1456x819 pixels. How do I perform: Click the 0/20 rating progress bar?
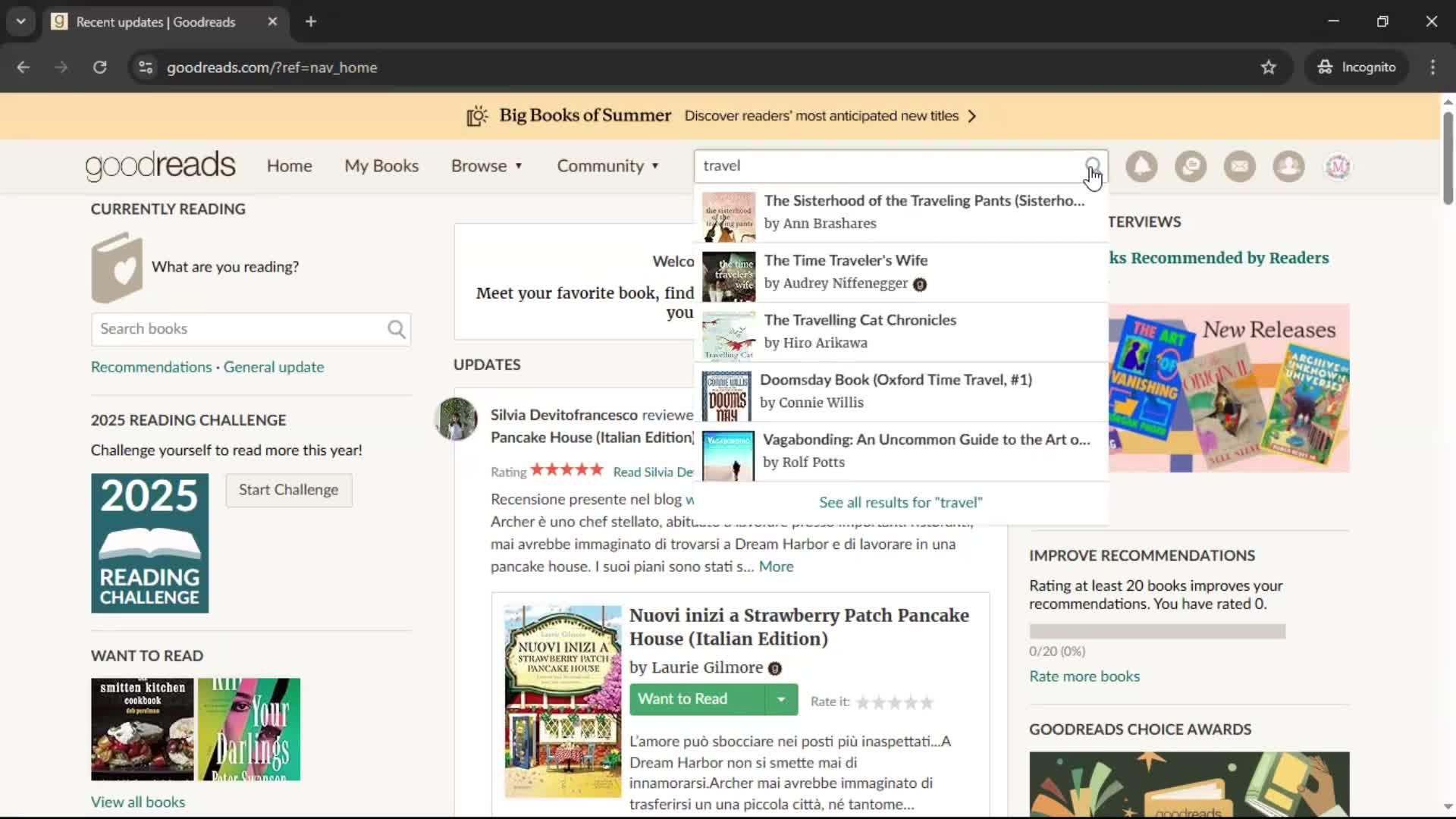1157,632
